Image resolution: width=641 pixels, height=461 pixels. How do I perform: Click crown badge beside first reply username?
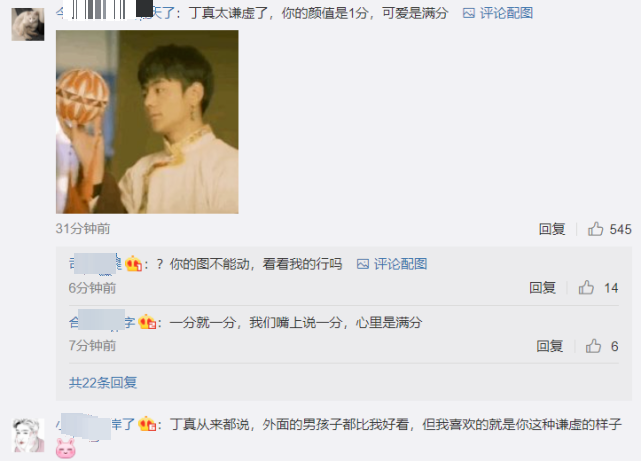(133, 264)
